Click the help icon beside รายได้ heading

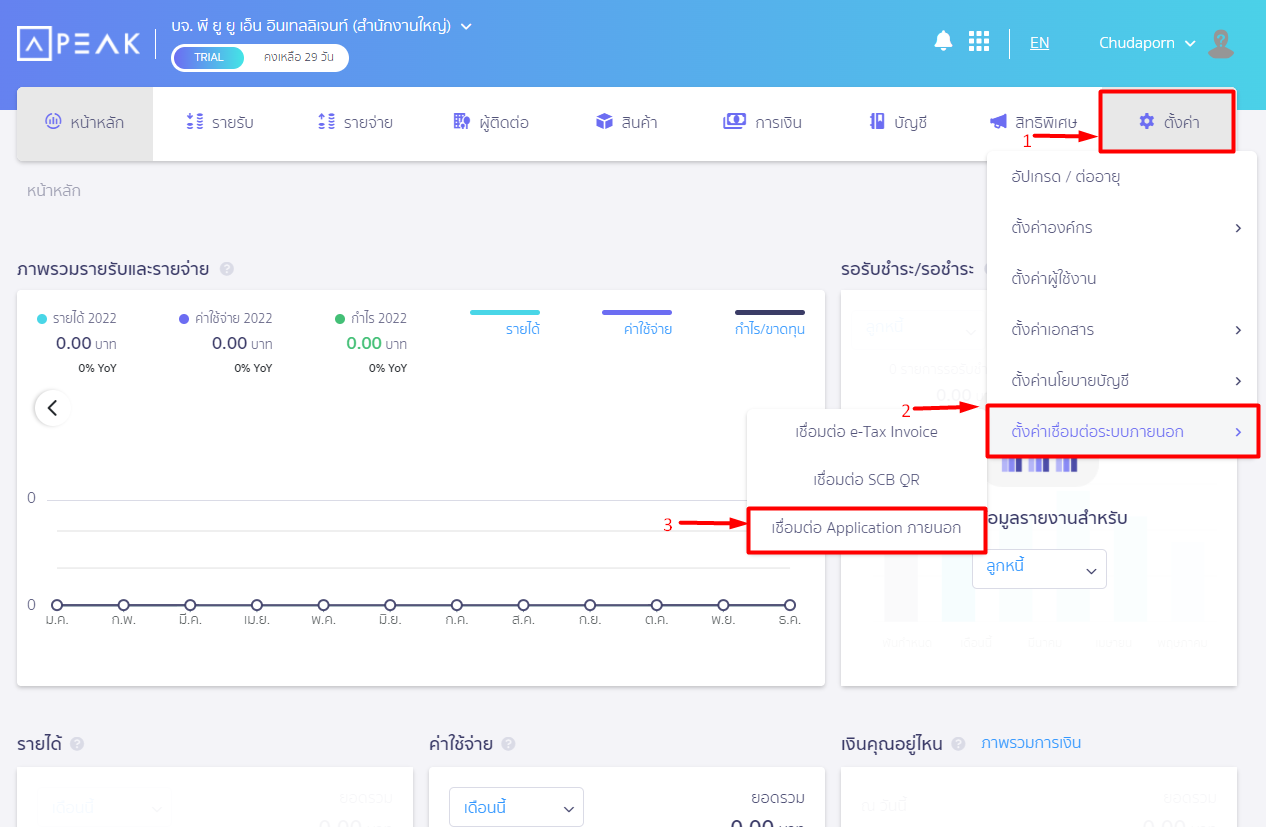(x=77, y=744)
